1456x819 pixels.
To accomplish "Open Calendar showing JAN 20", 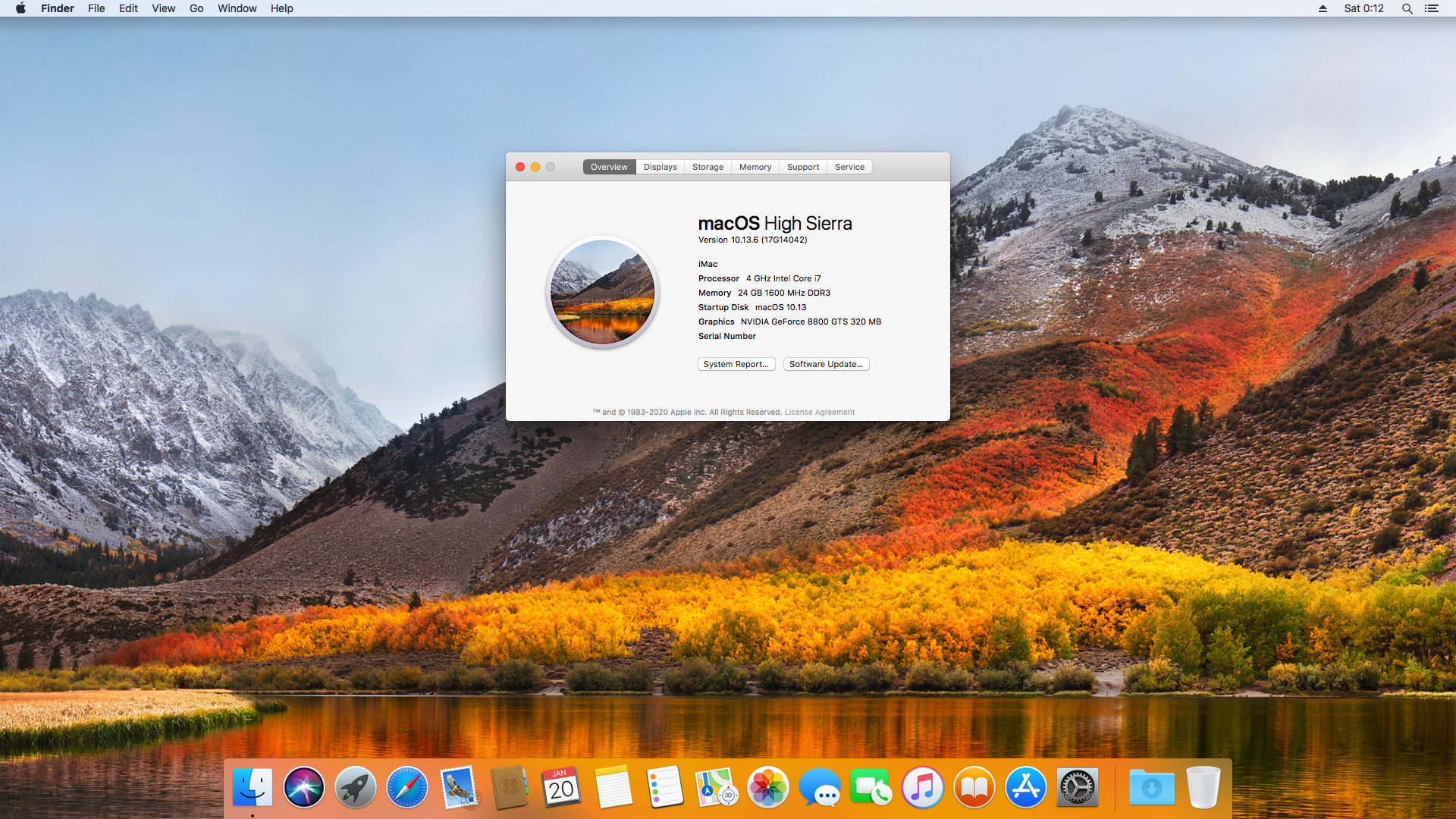I will [561, 788].
